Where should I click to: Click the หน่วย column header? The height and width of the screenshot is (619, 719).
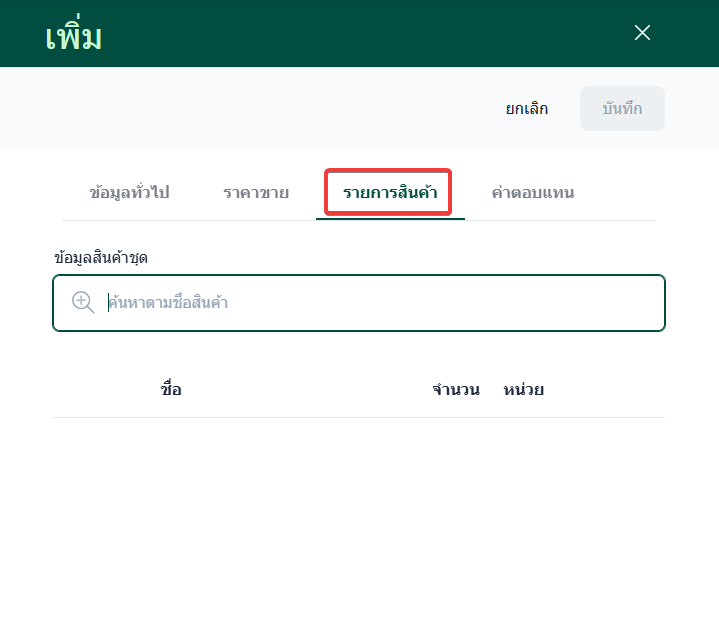tap(524, 389)
